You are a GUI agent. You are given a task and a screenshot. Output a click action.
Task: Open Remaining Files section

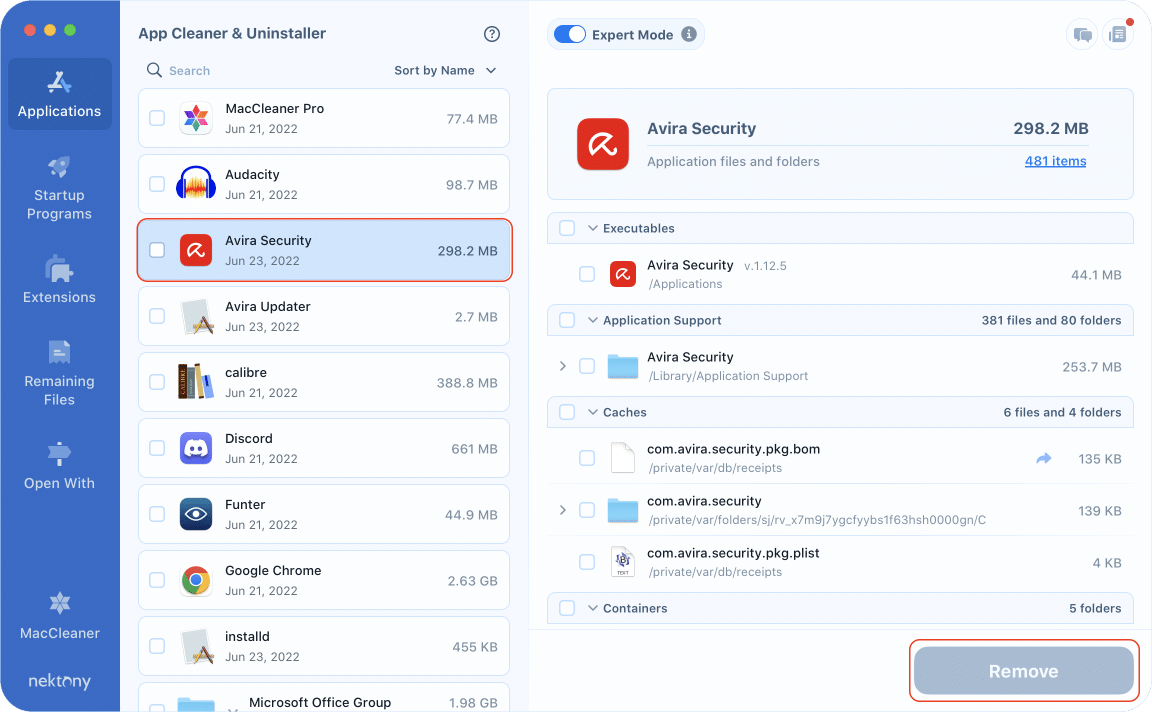click(x=60, y=372)
